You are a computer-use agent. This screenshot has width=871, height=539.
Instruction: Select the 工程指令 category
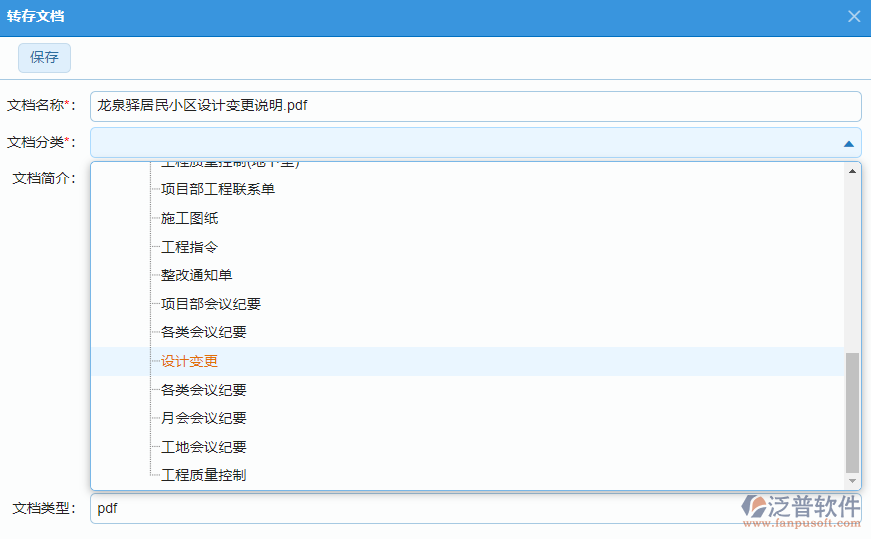coord(189,246)
